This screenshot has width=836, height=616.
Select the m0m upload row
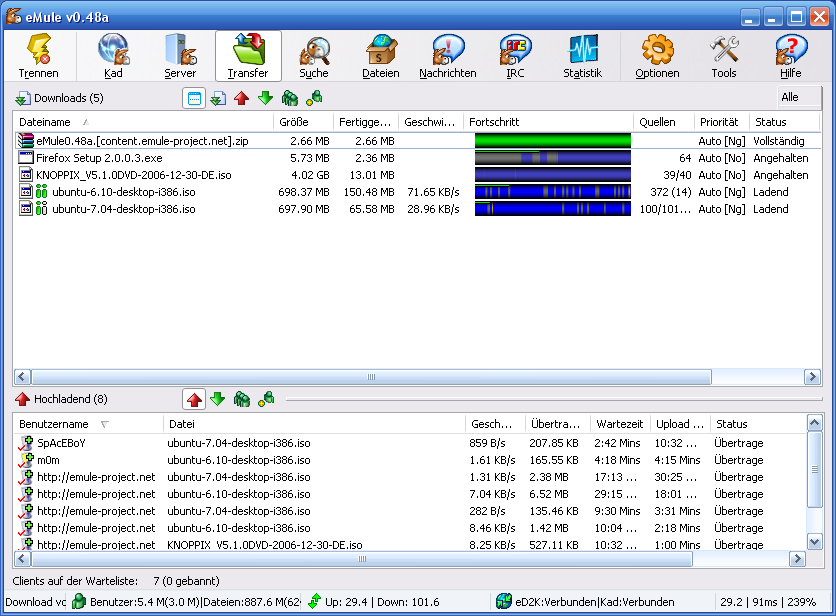coord(409,460)
